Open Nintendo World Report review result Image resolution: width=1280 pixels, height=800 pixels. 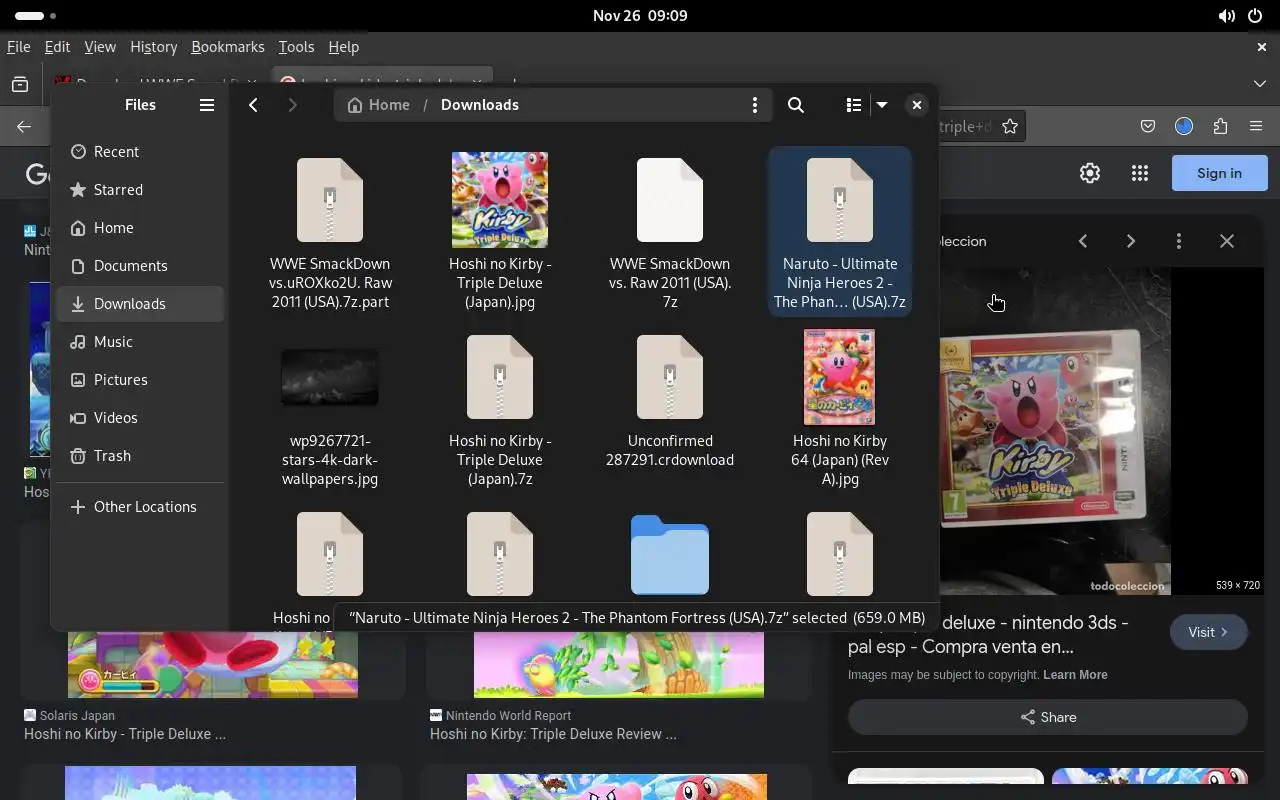553,734
